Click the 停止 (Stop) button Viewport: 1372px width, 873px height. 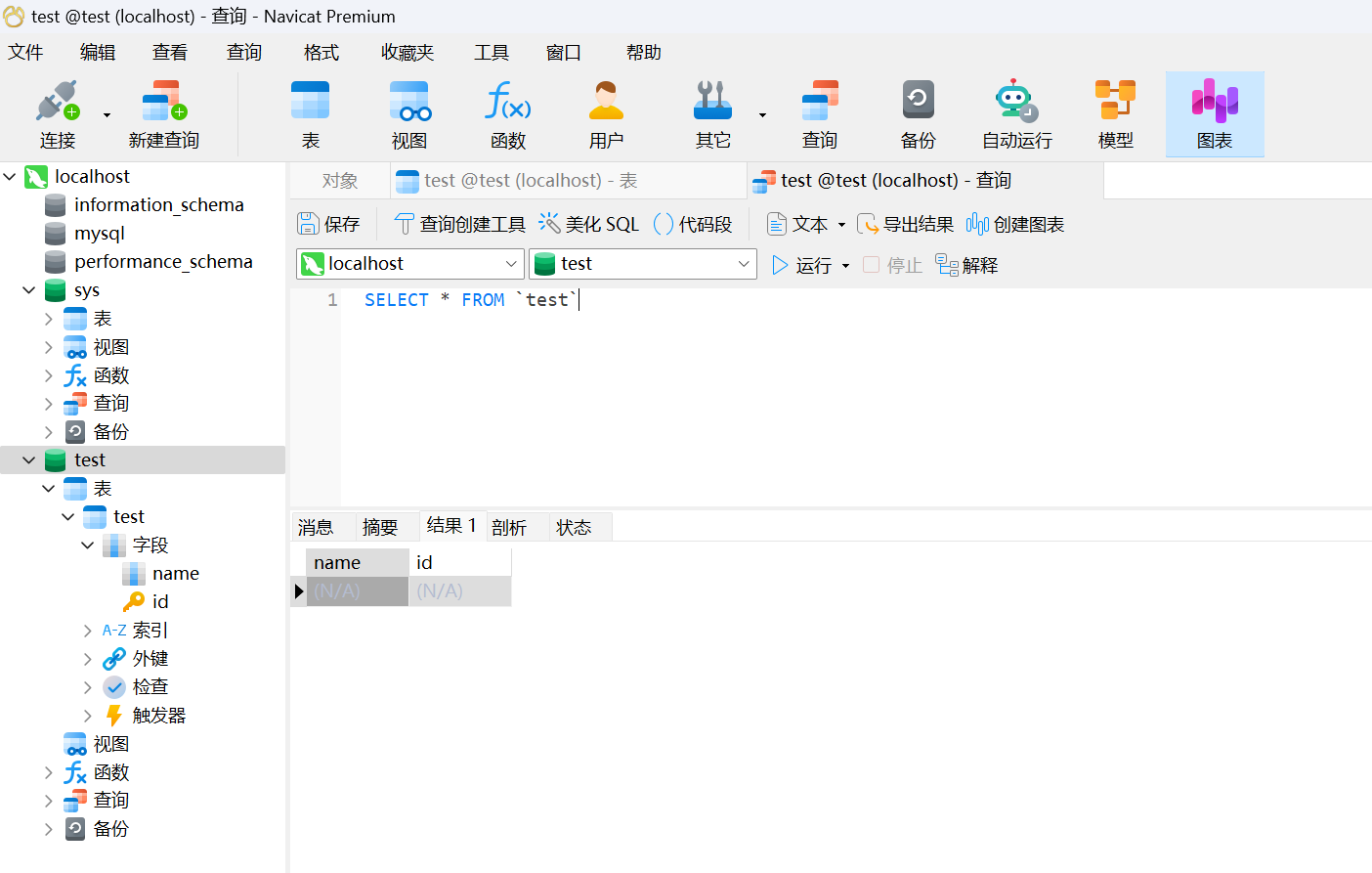coord(892,265)
